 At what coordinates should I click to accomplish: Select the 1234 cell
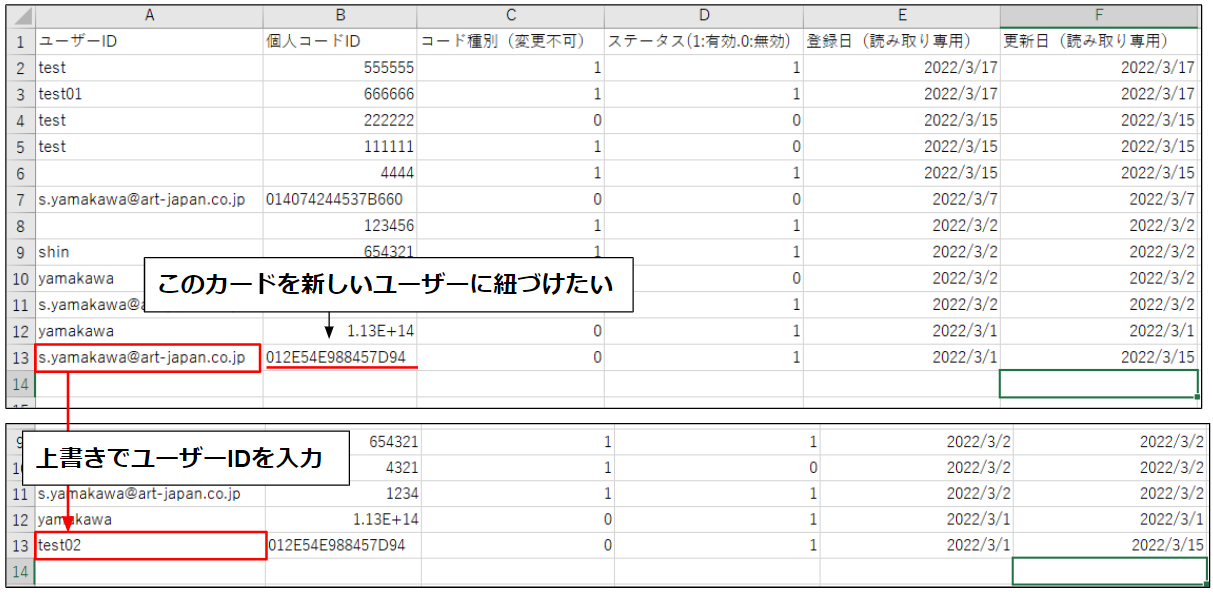[x=344, y=493]
